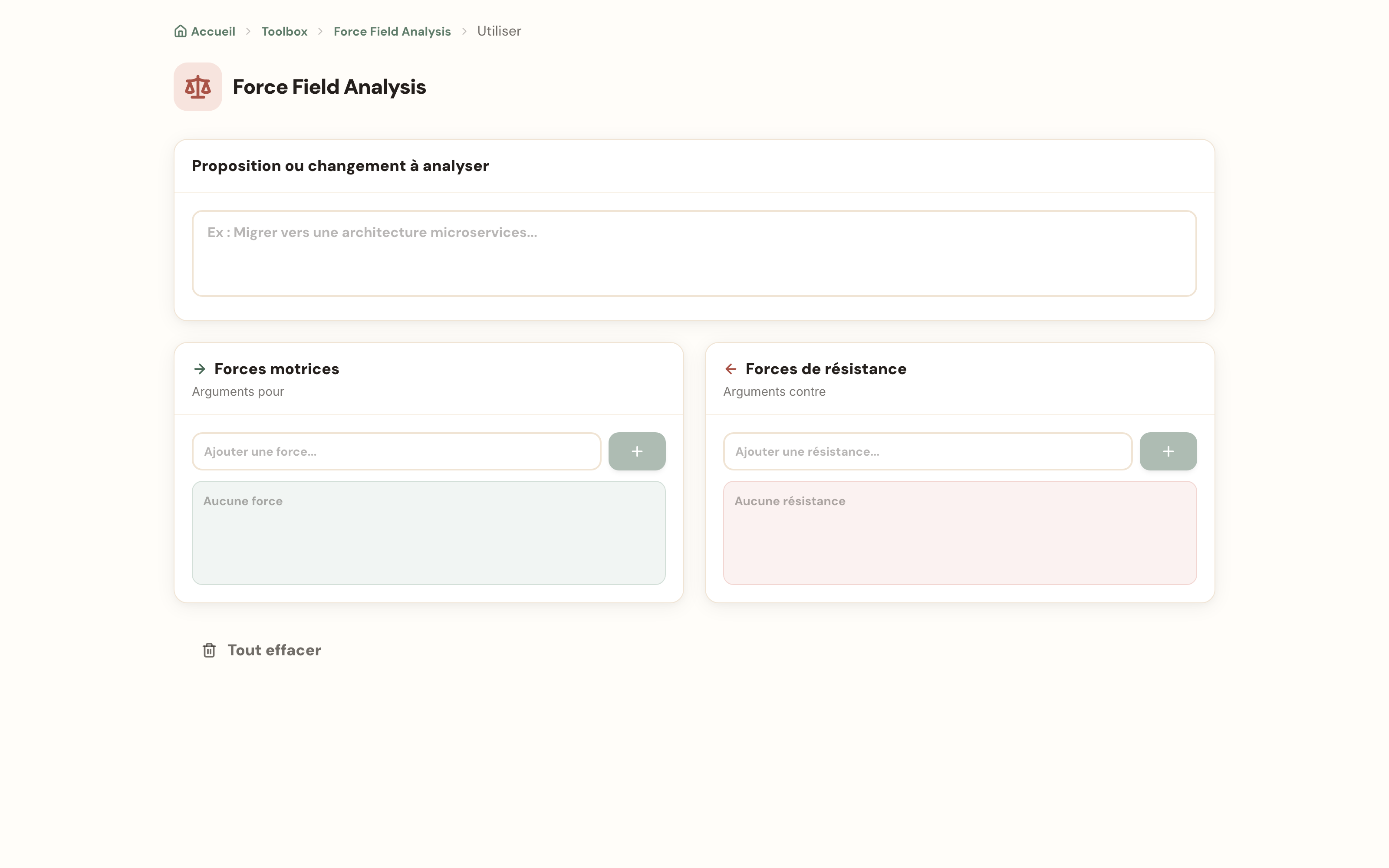Click the 'Force Field Analysis' page title
The width and height of the screenshot is (1389, 868).
pyautogui.click(x=329, y=87)
